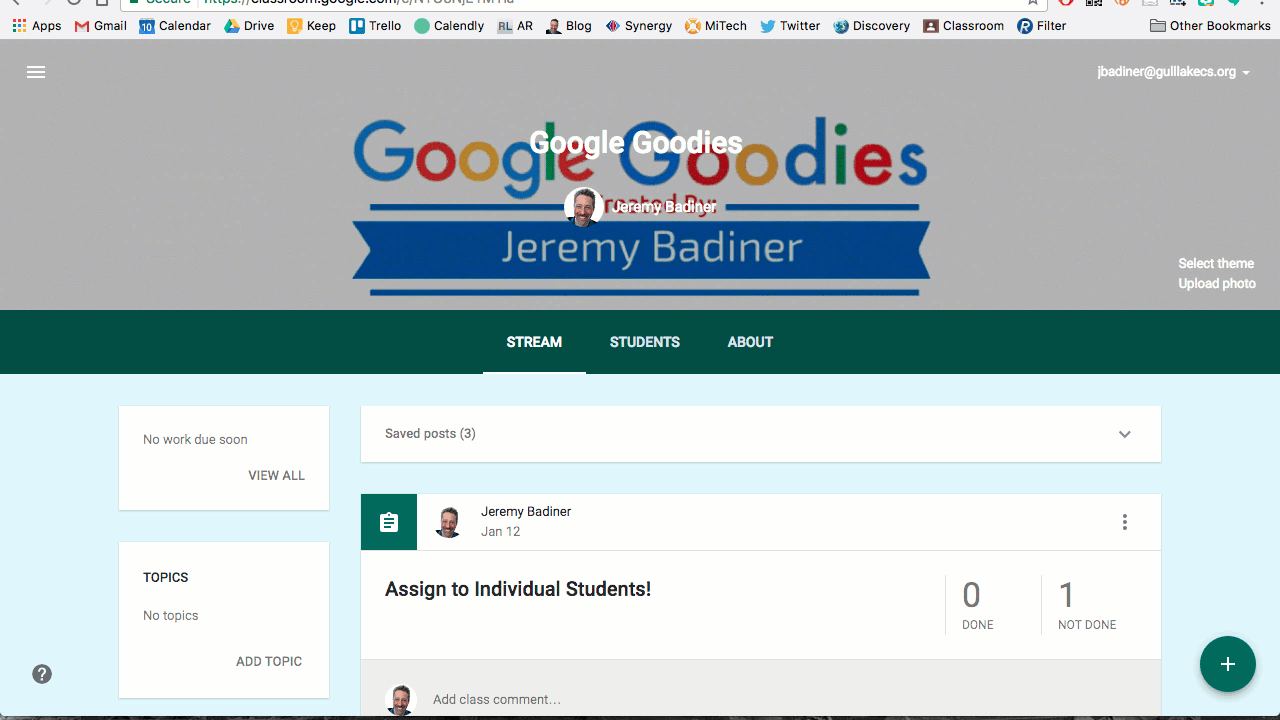Click the 1 Not Done count
This screenshot has width=1280, height=720.
1087,605
